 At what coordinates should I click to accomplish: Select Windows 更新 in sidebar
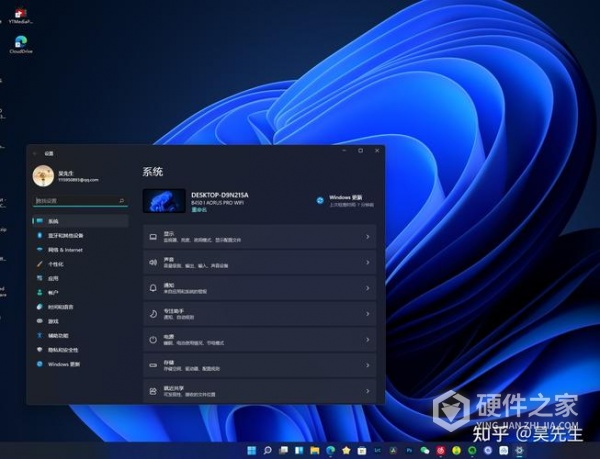(63, 365)
